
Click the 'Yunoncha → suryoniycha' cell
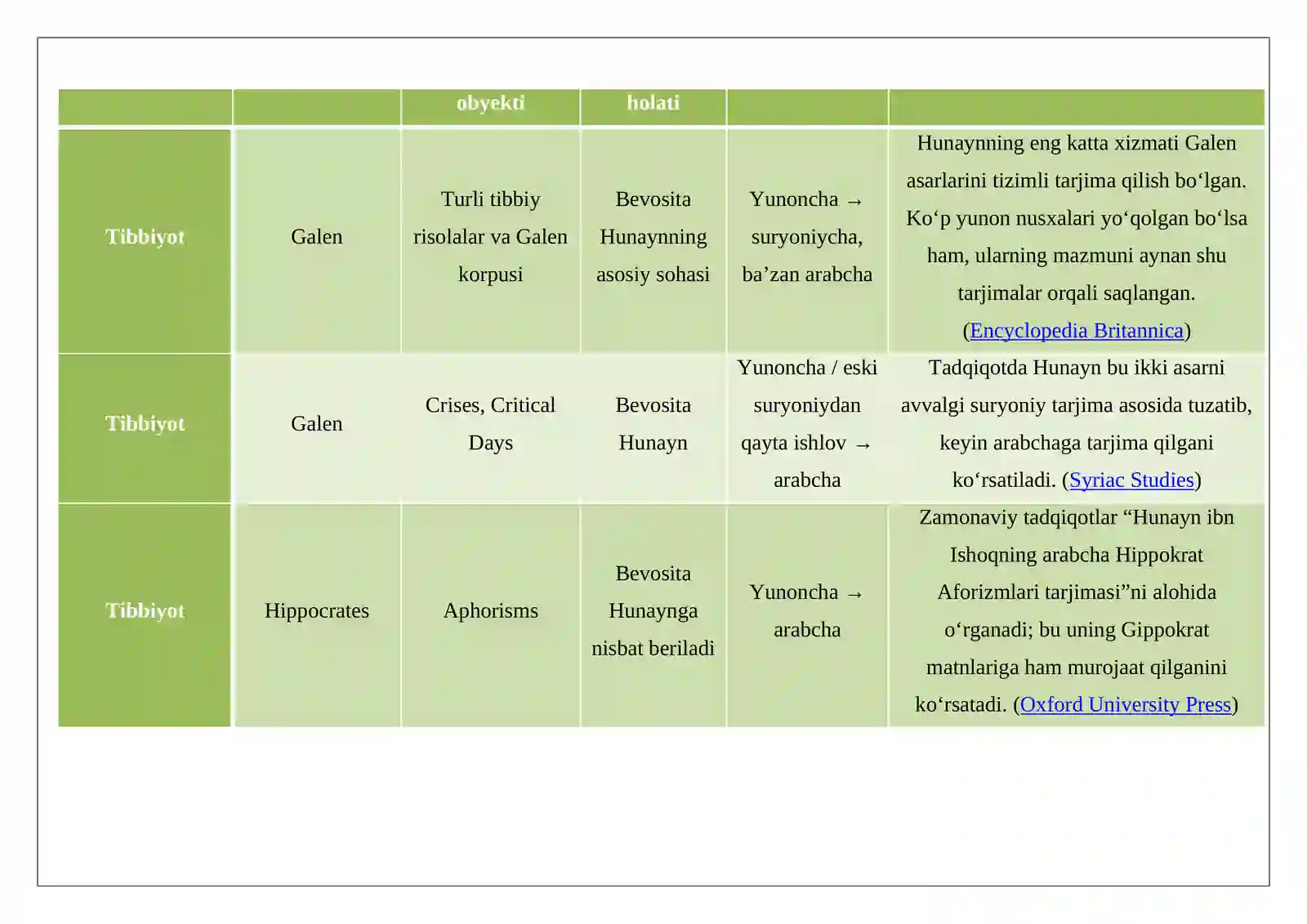tap(807, 241)
